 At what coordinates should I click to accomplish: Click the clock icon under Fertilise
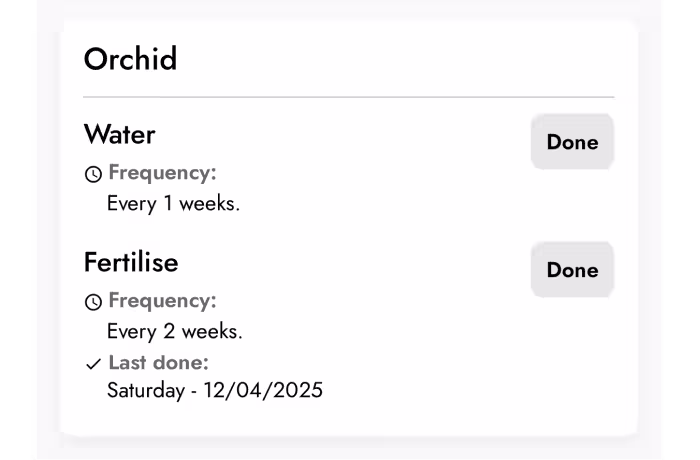[x=93, y=302]
